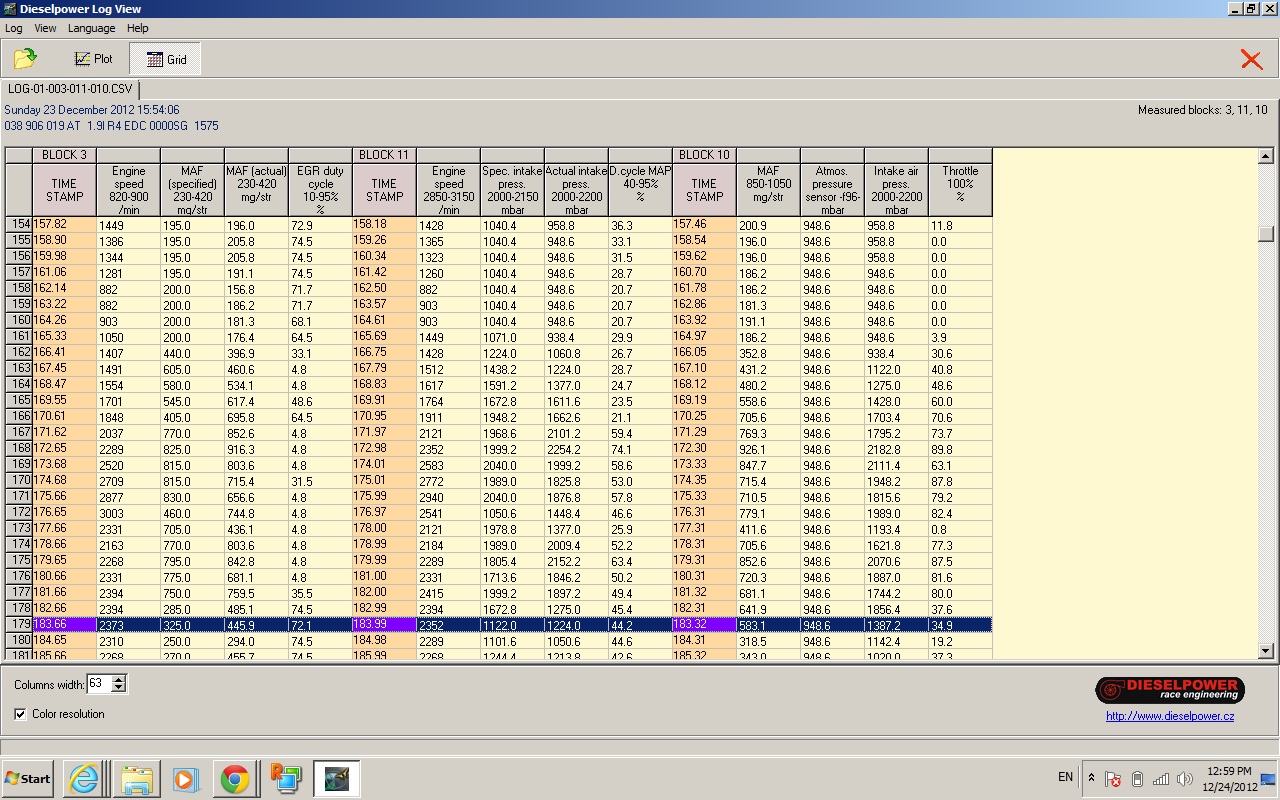Select the Grid view button
Screen dimensions: 1280x800
(166, 59)
